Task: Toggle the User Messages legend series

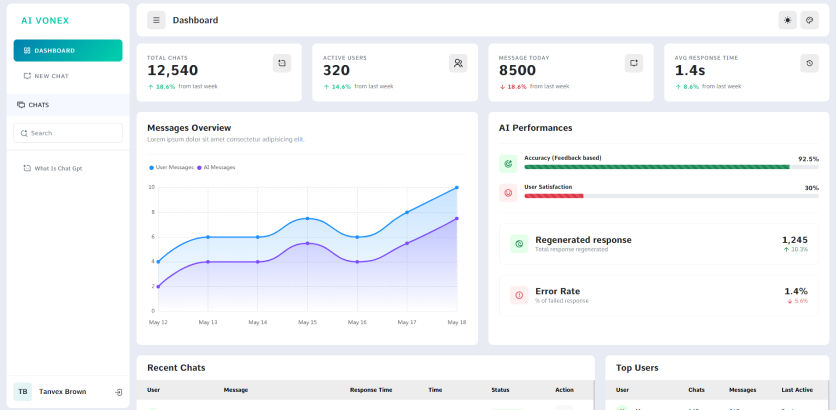Action: pos(171,167)
